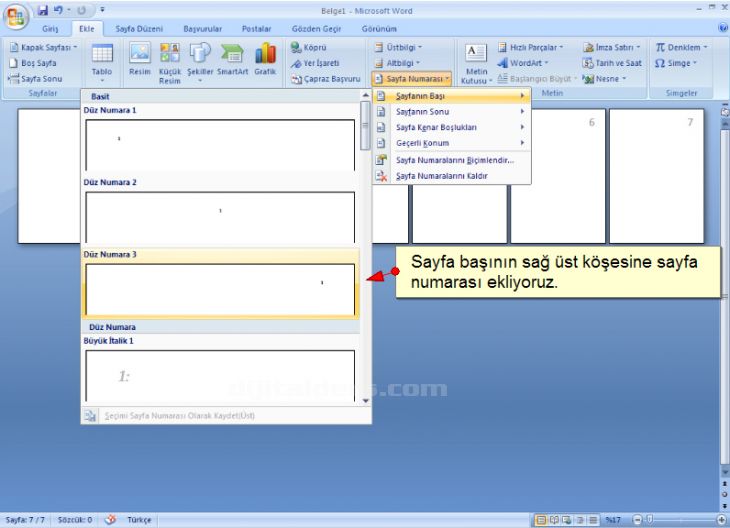
Task: Click the zoom slider track
Action: coord(680,520)
